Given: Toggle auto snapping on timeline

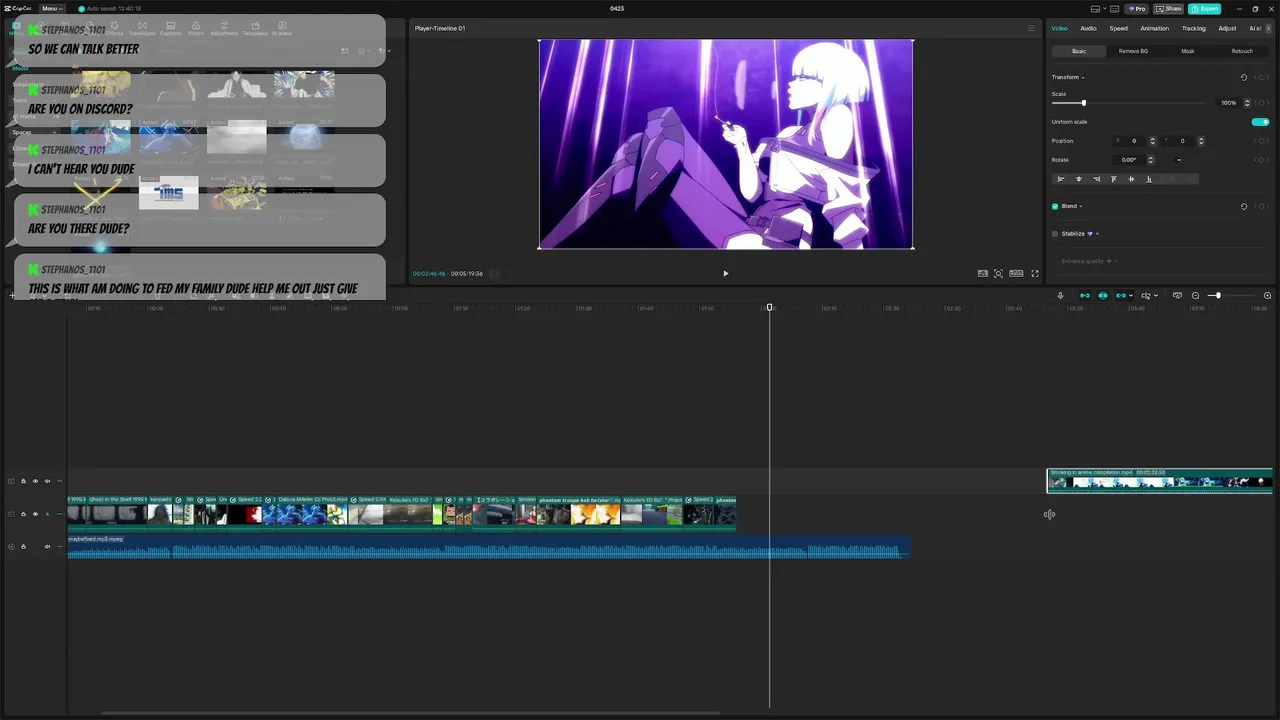Looking at the screenshot, I should [1103, 295].
